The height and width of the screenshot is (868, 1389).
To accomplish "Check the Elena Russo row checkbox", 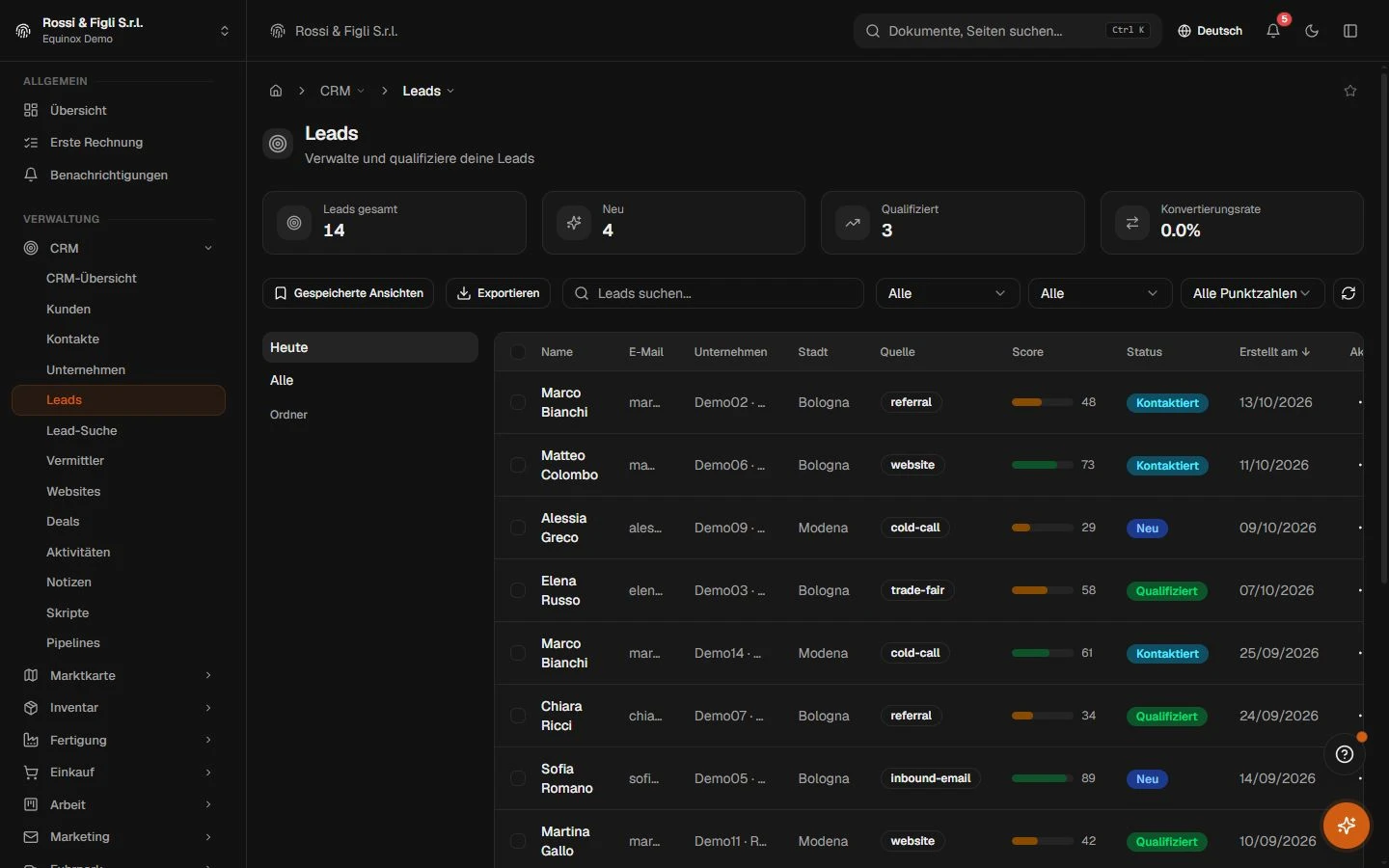I will [518, 590].
